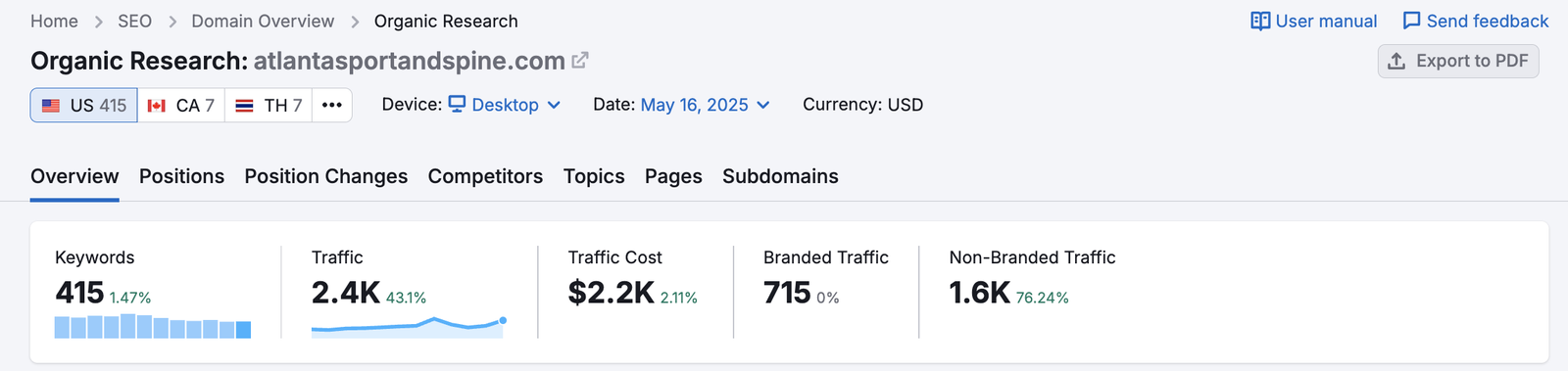Click the Traffic trend sparkline chart
The image size is (1568, 371).
tap(409, 328)
